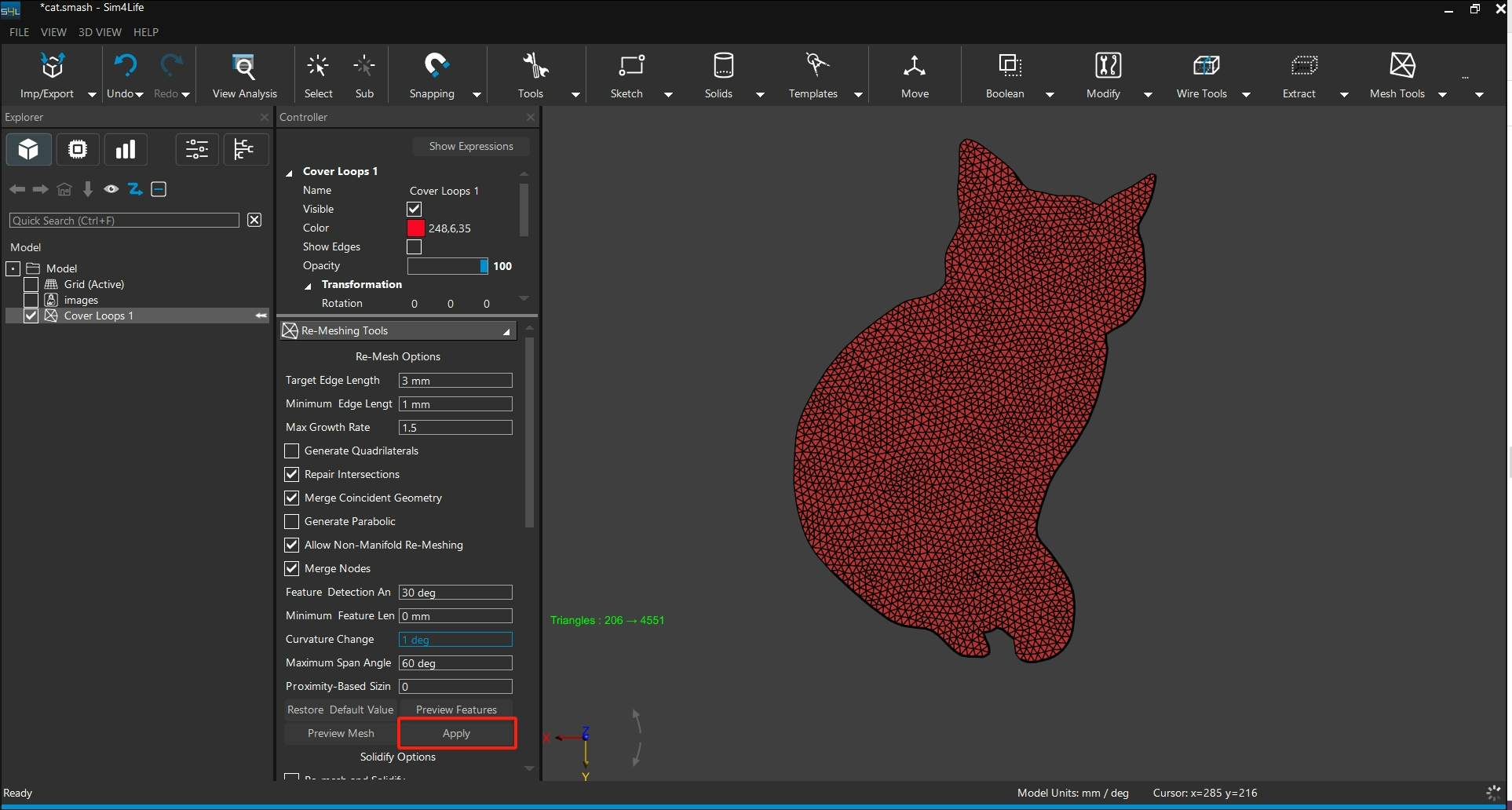The height and width of the screenshot is (810, 1512).
Task: Enable the Generate Quadrilaterals checkbox
Action: (292, 451)
